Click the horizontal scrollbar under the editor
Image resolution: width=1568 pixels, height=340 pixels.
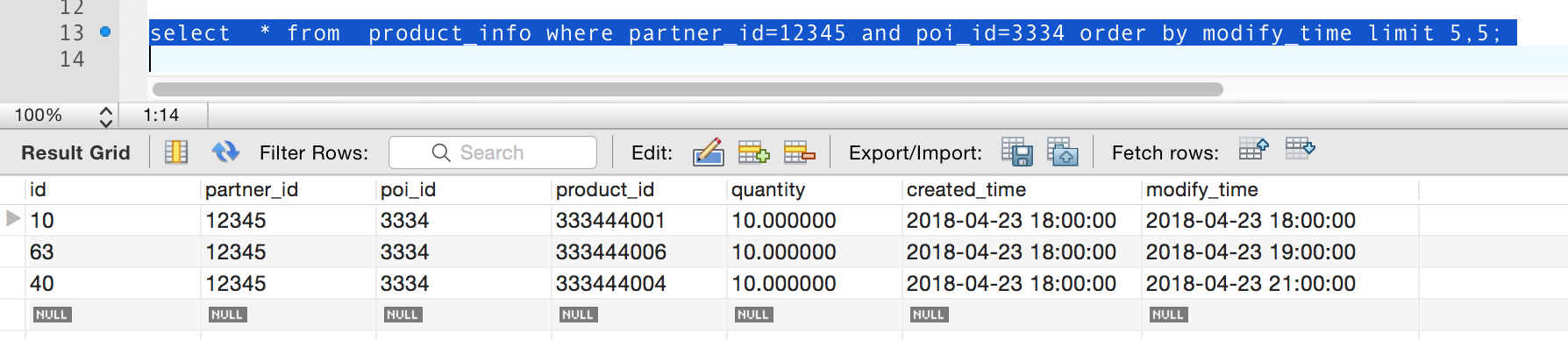[688, 89]
